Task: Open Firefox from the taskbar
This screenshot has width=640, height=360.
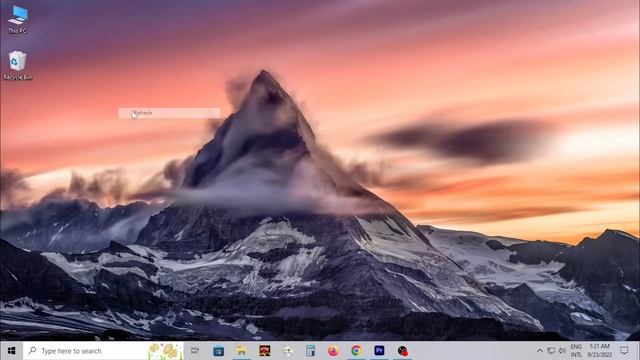Action: 333,351
